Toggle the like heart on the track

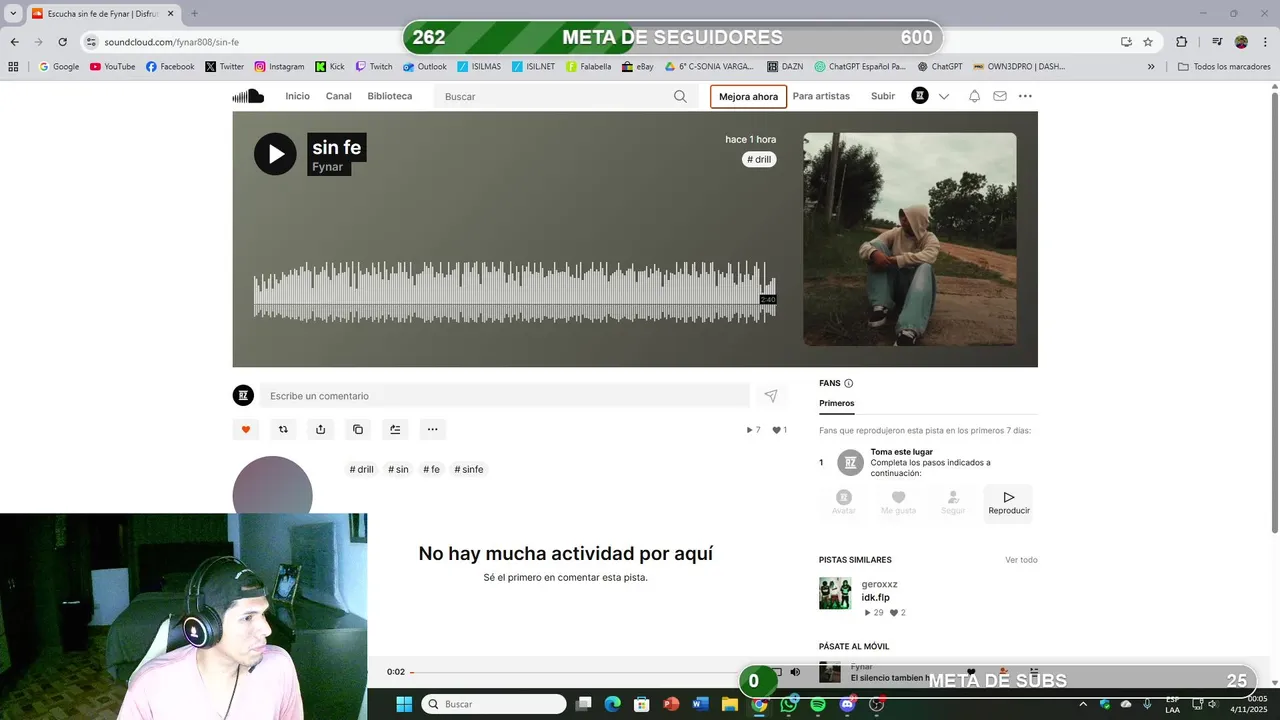tap(246, 429)
